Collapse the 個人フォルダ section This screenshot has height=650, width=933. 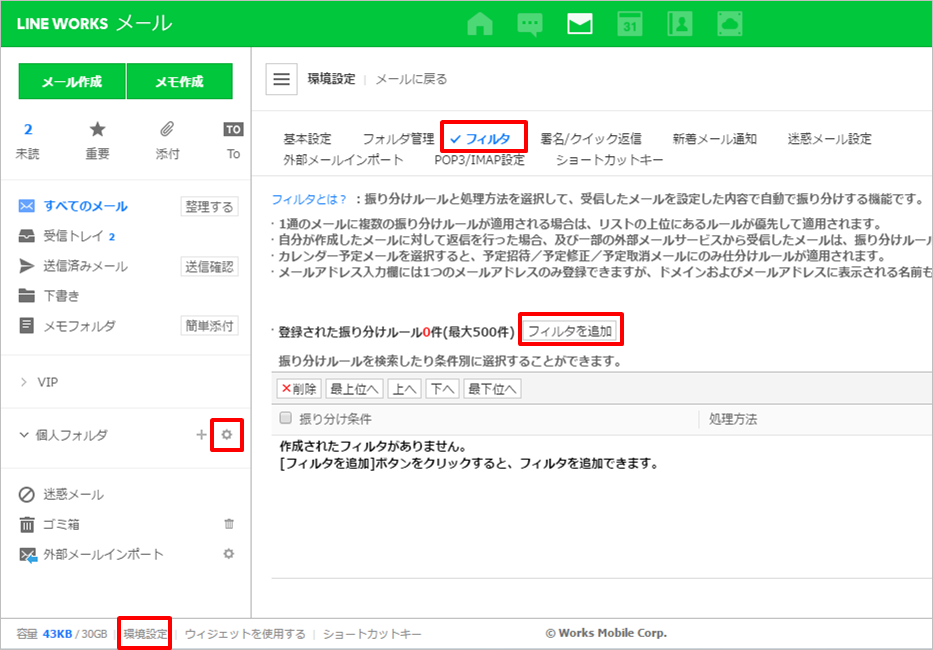click(x=25, y=435)
